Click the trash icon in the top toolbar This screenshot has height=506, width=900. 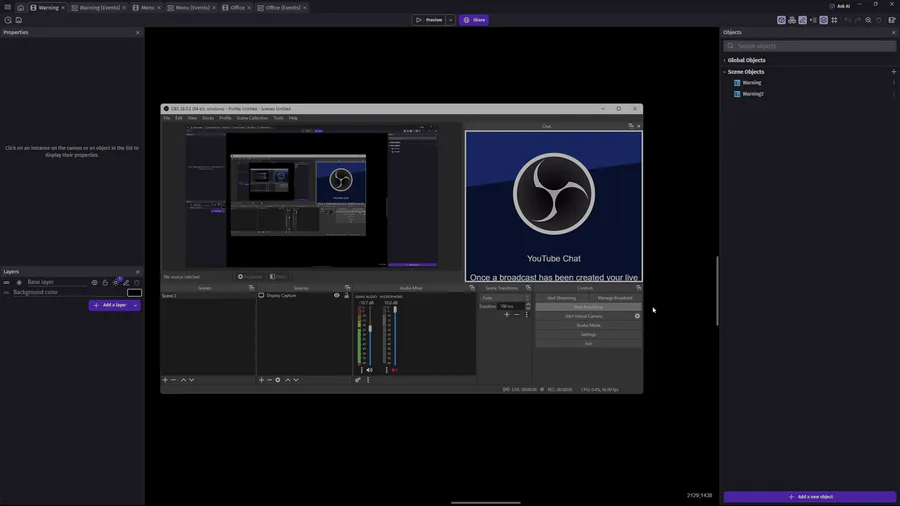tap(879, 20)
